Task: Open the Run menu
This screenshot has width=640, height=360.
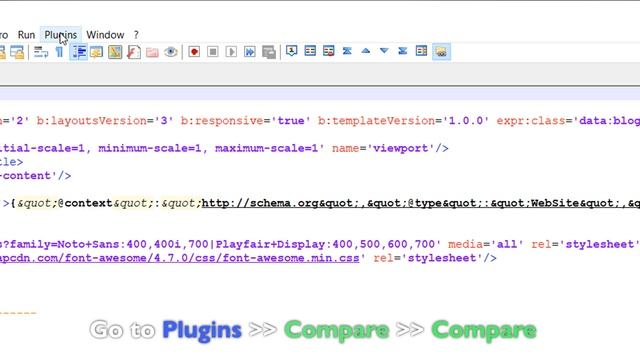Action: pos(26,35)
